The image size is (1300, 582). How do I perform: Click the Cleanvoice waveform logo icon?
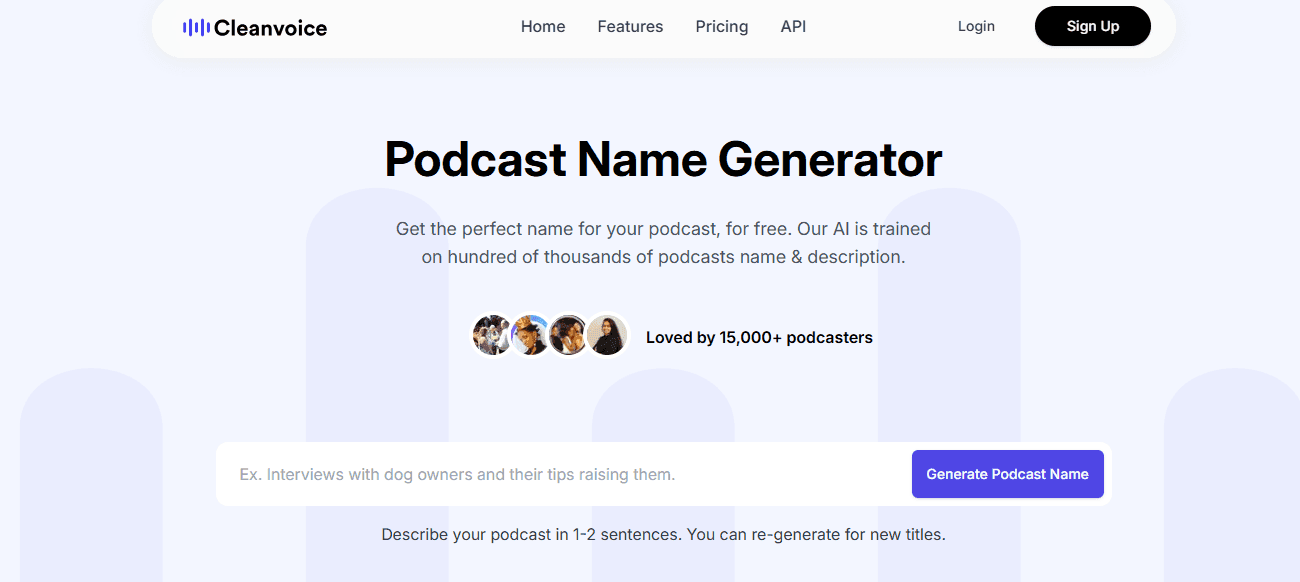point(196,28)
